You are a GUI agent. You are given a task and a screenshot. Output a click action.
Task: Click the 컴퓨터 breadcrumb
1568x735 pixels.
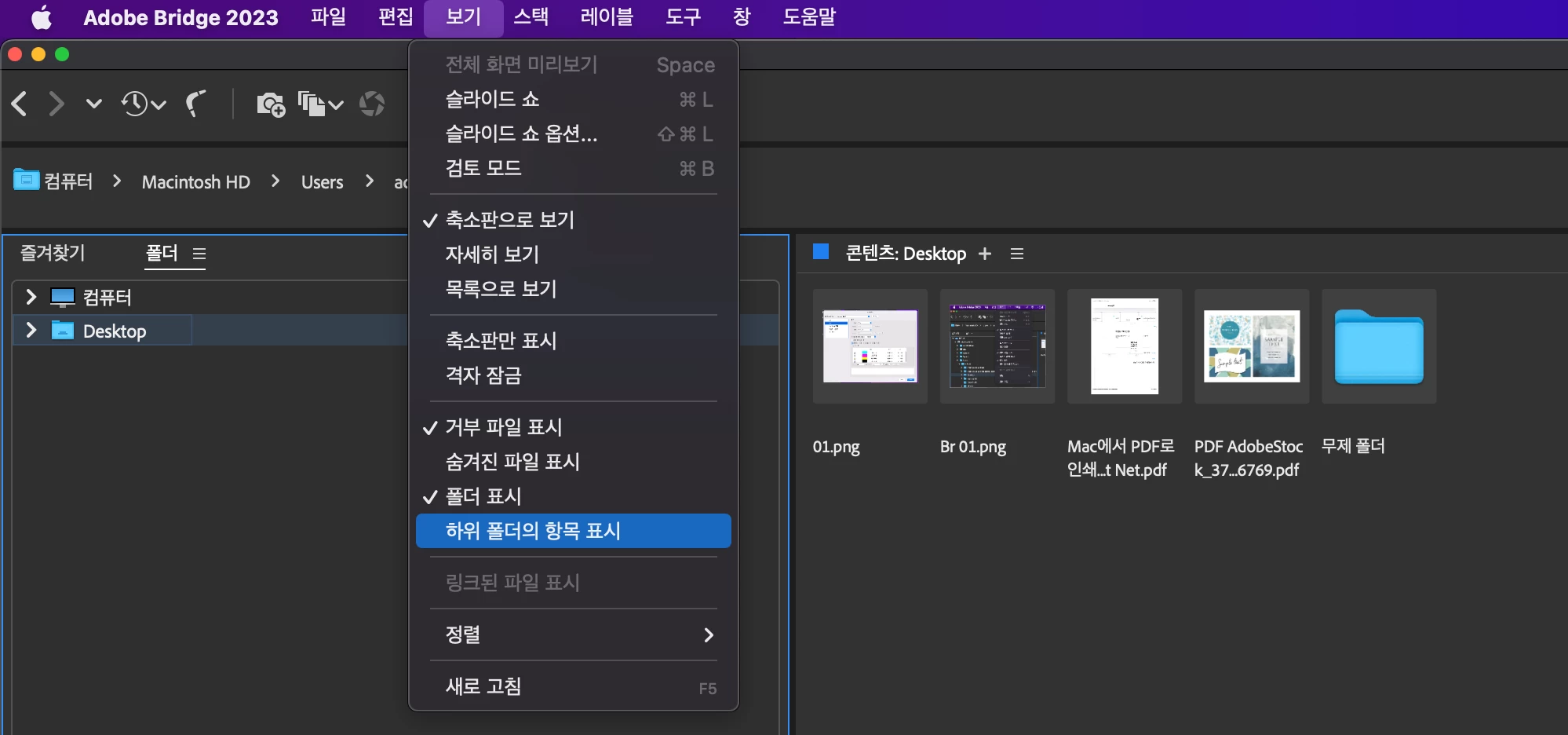[53, 181]
